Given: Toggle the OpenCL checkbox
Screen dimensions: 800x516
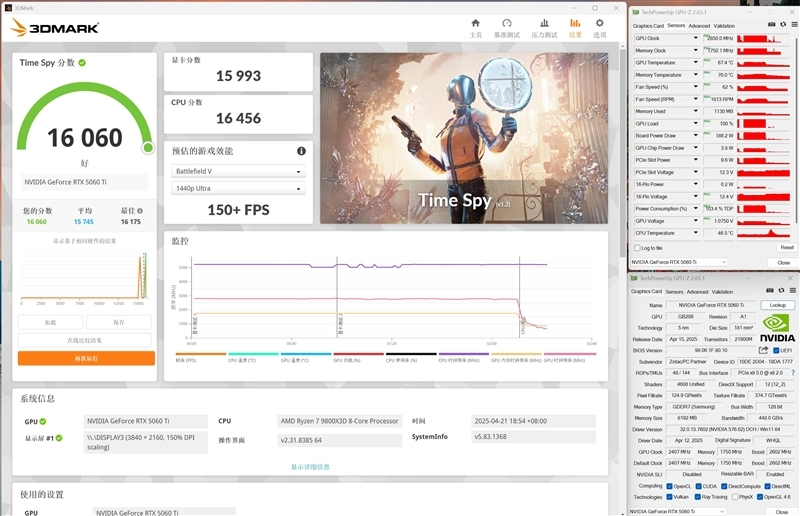Looking at the screenshot, I should [x=669, y=486].
